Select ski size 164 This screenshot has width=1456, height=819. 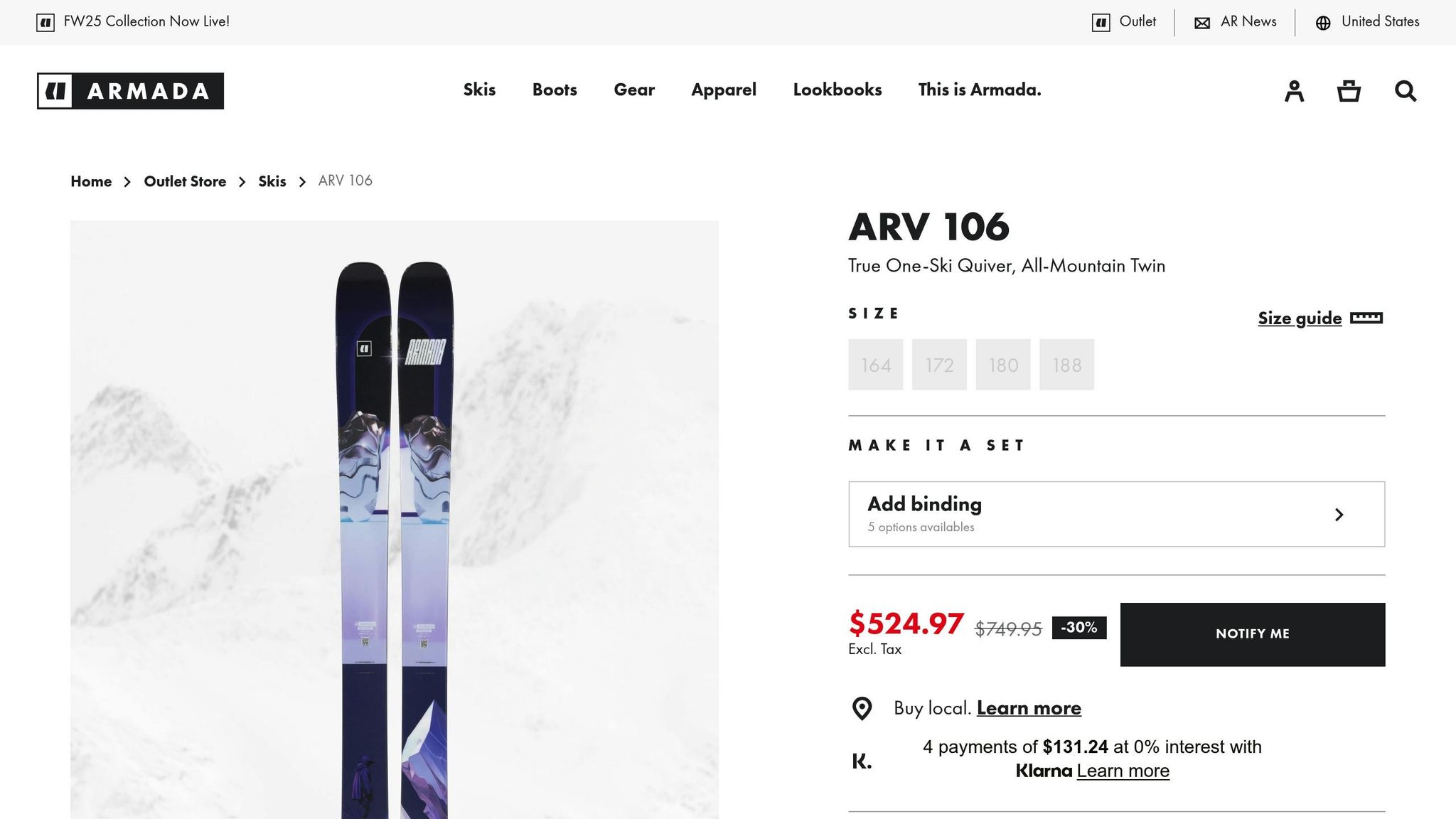point(875,365)
